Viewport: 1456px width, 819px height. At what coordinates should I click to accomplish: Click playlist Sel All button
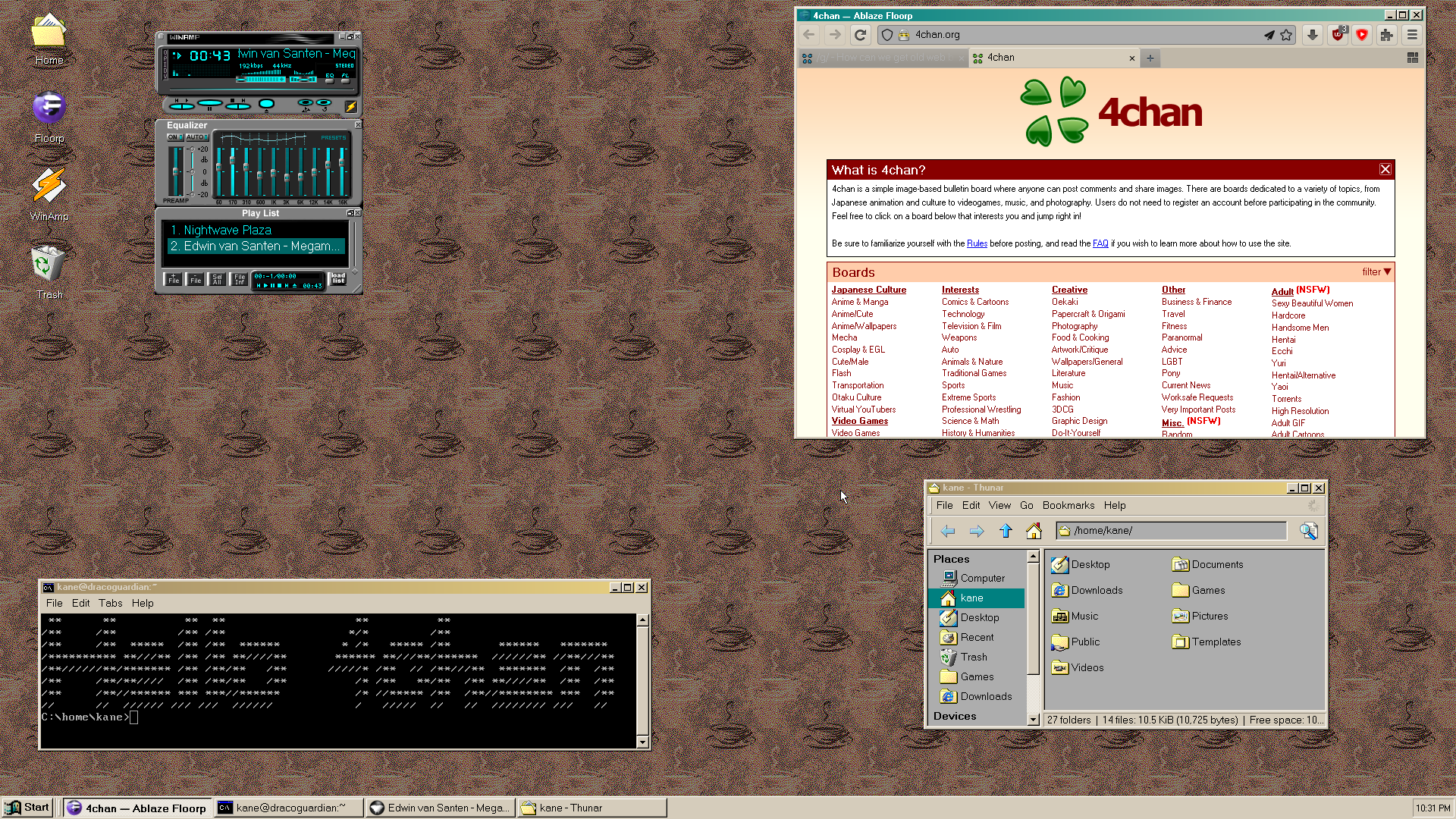(217, 280)
